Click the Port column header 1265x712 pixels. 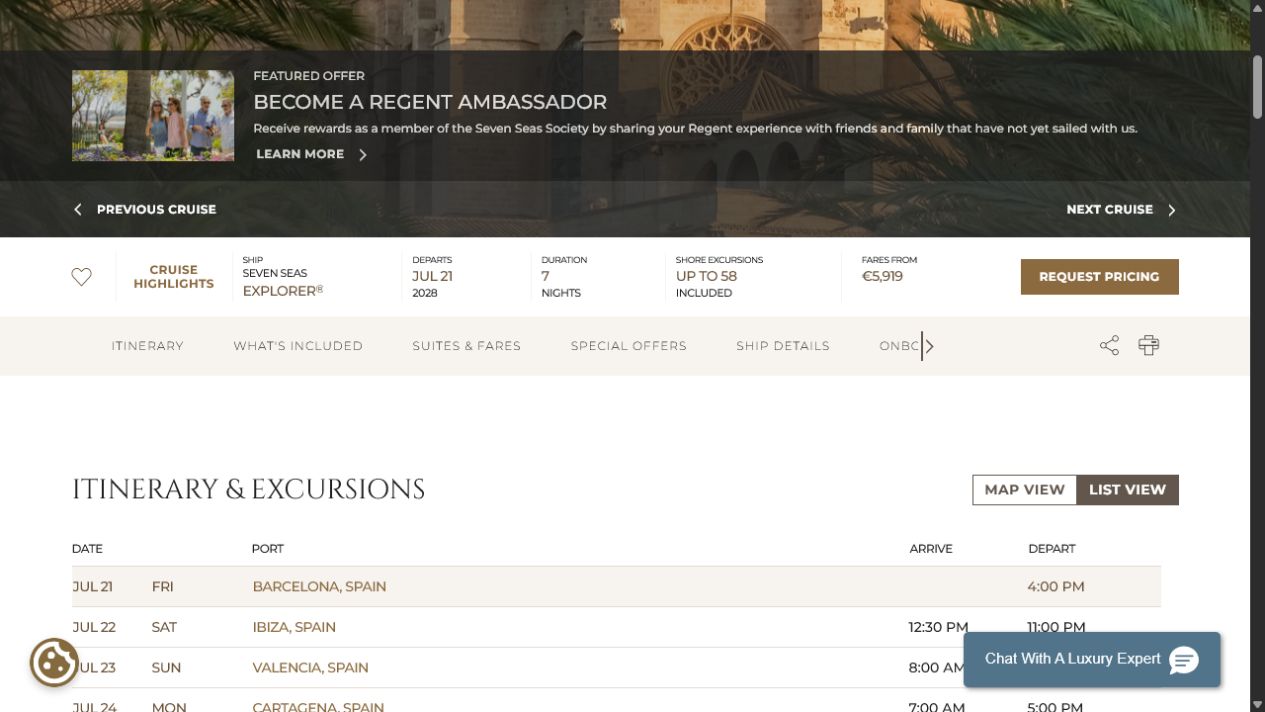pos(268,549)
